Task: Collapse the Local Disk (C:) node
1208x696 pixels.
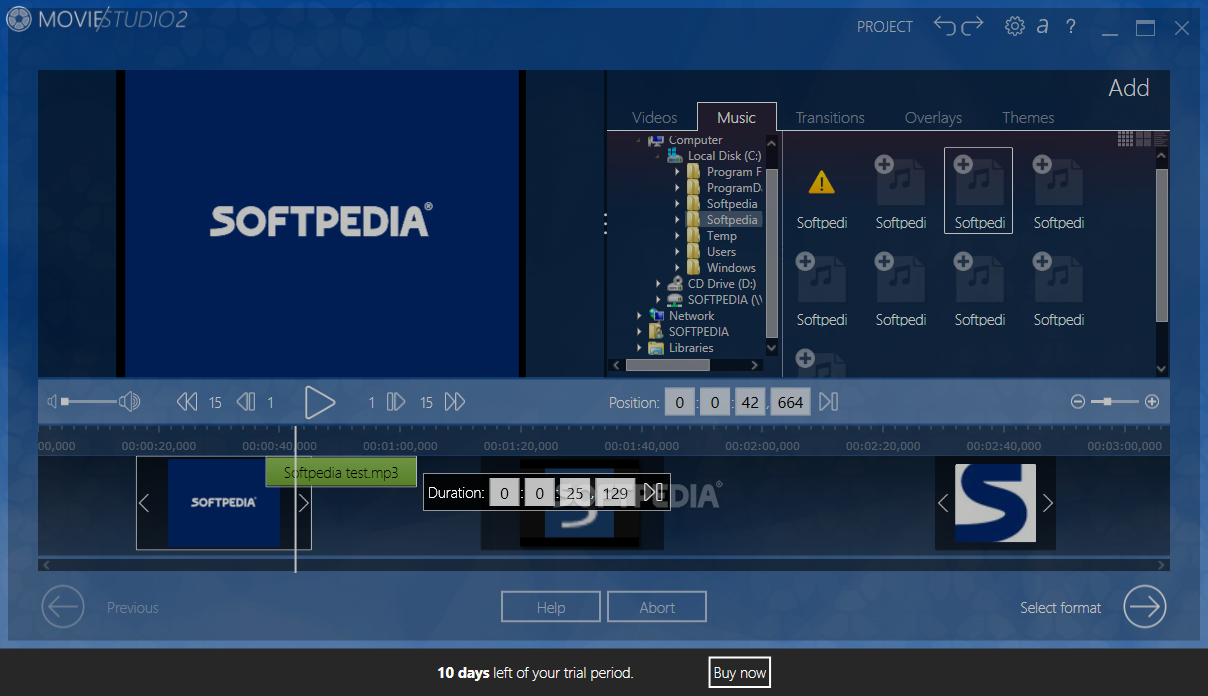Action: (658, 156)
